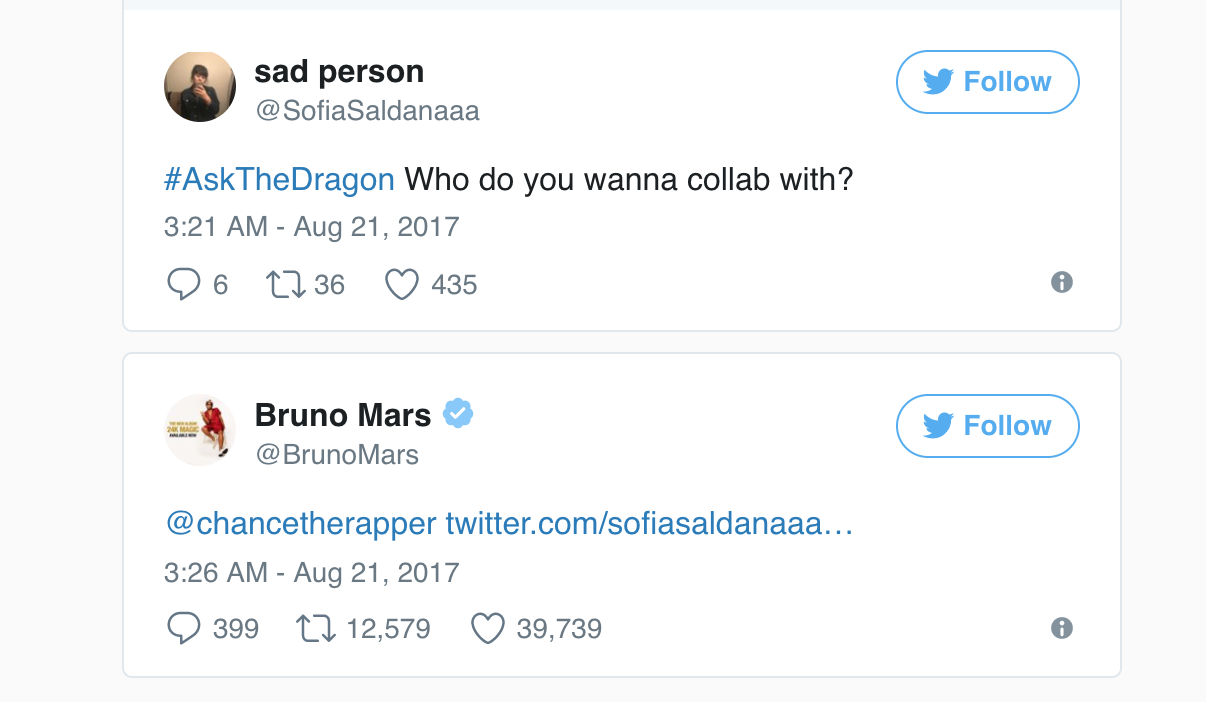The width and height of the screenshot is (1206, 702).
Task: Like the sad person tweet
Action: click(401, 285)
